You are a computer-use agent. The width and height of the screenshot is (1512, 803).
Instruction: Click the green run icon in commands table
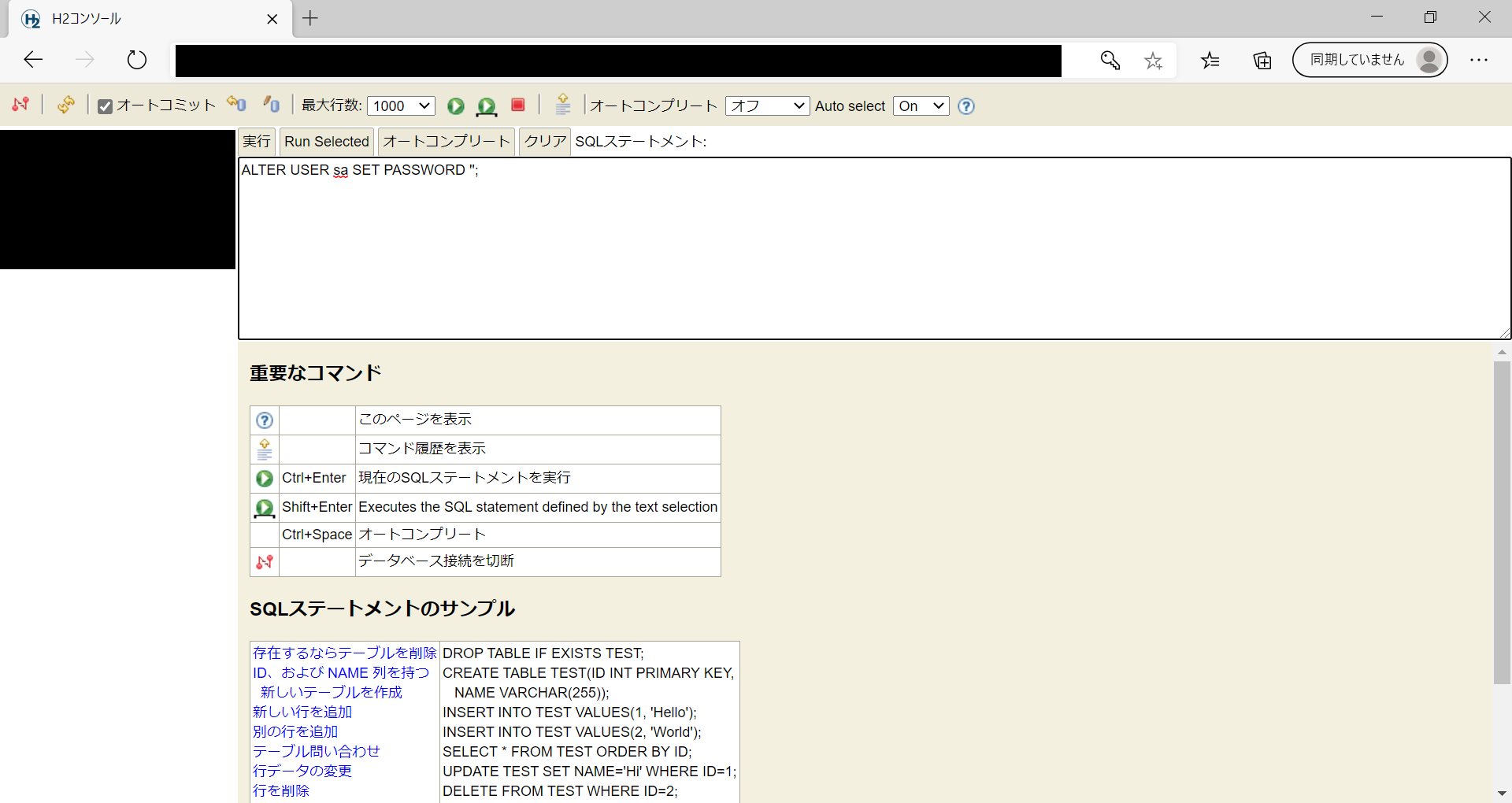tap(265, 479)
